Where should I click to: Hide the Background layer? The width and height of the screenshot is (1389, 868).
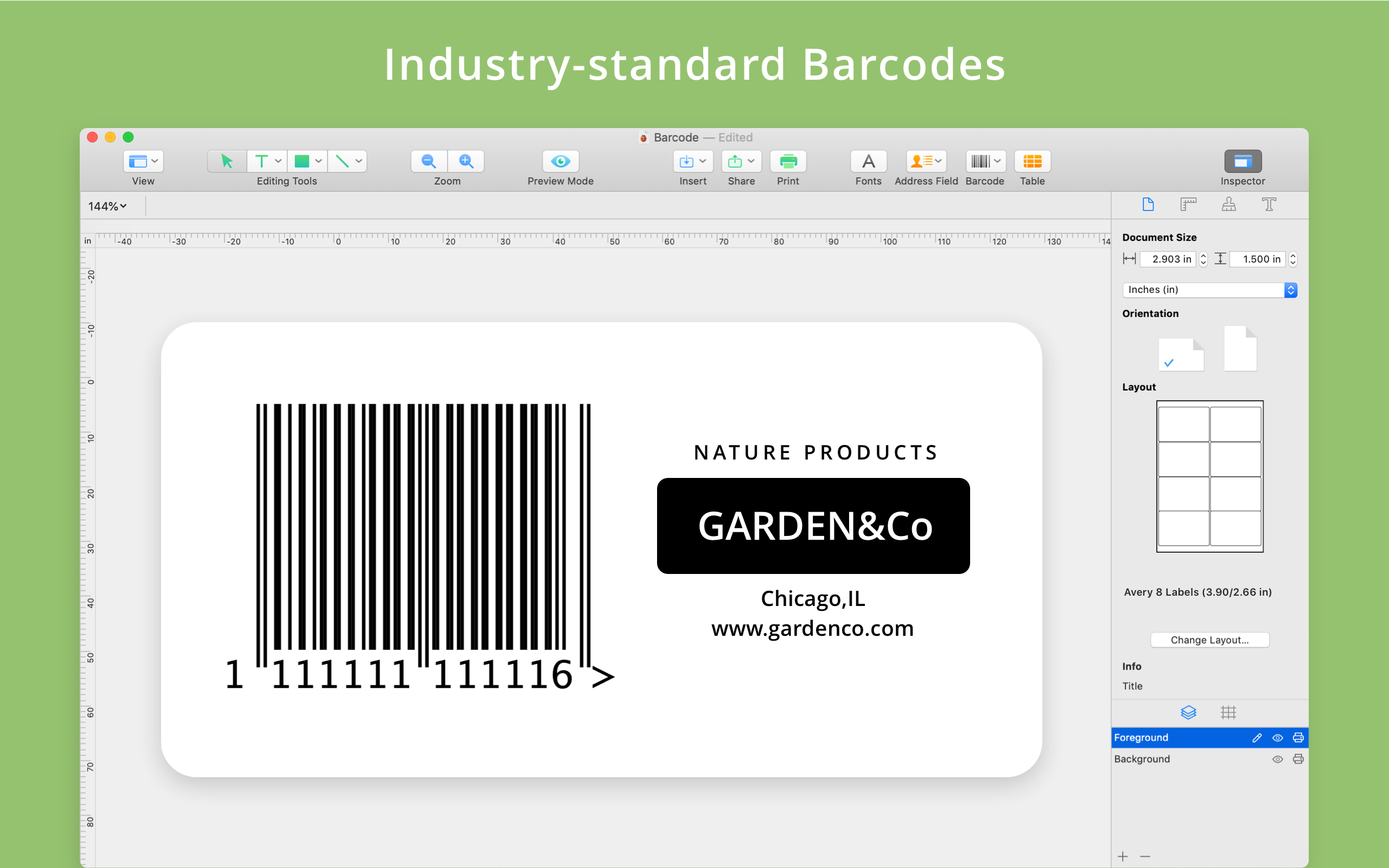click(1278, 759)
